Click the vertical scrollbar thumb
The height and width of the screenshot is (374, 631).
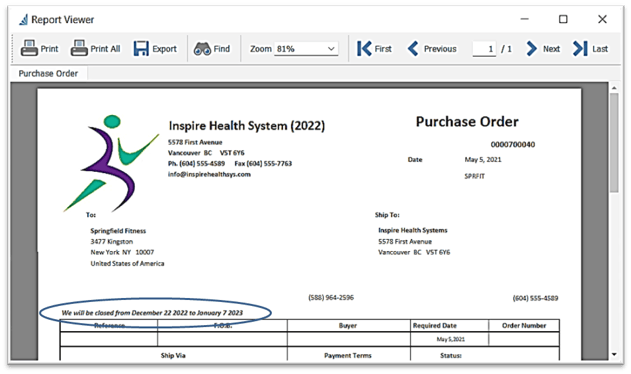(614, 143)
